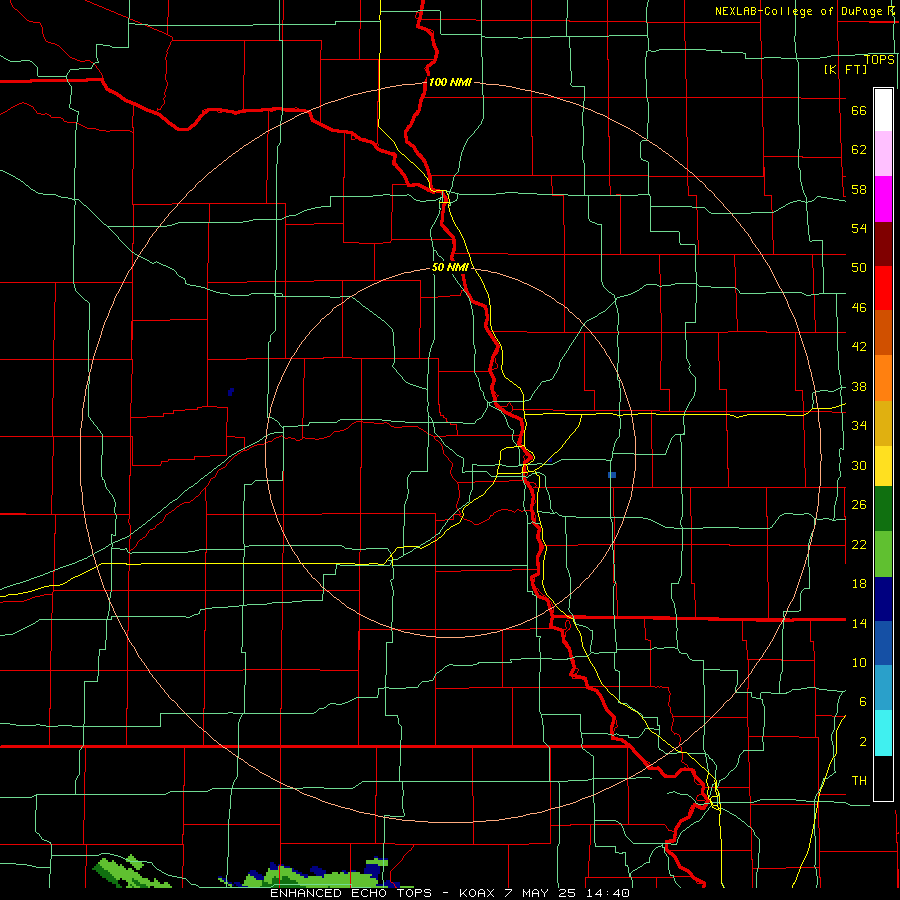
Task: Click the "26" legend value
Action: point(859,505)
